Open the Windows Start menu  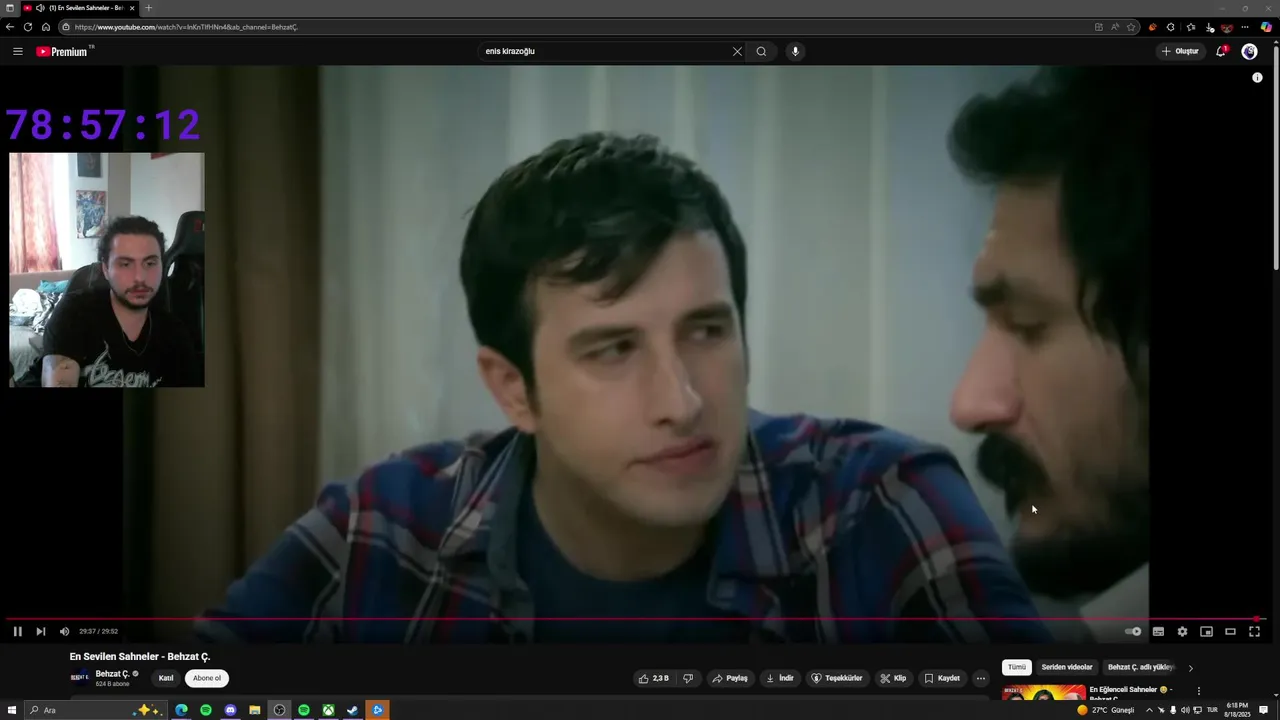[x=12, y=710]
